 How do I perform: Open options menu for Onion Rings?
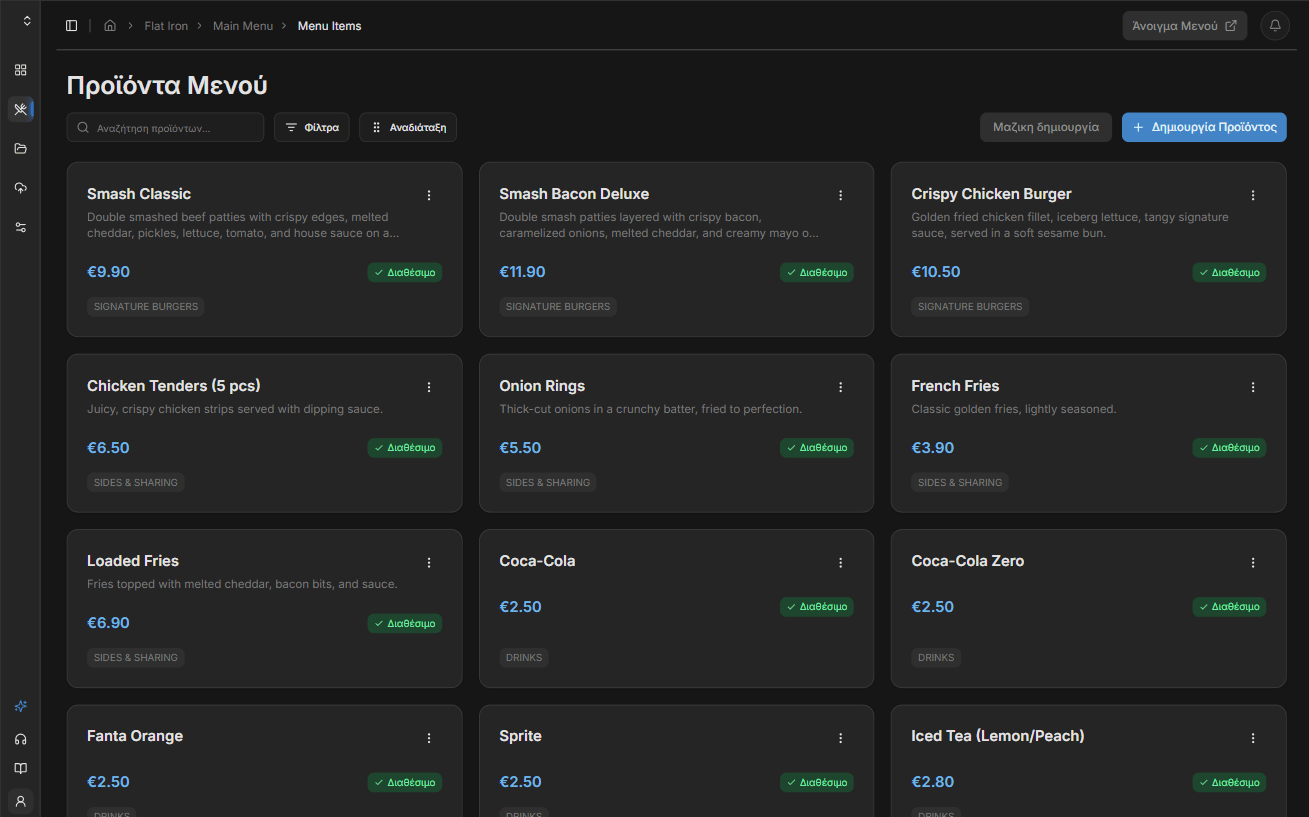tap(841, 387)
